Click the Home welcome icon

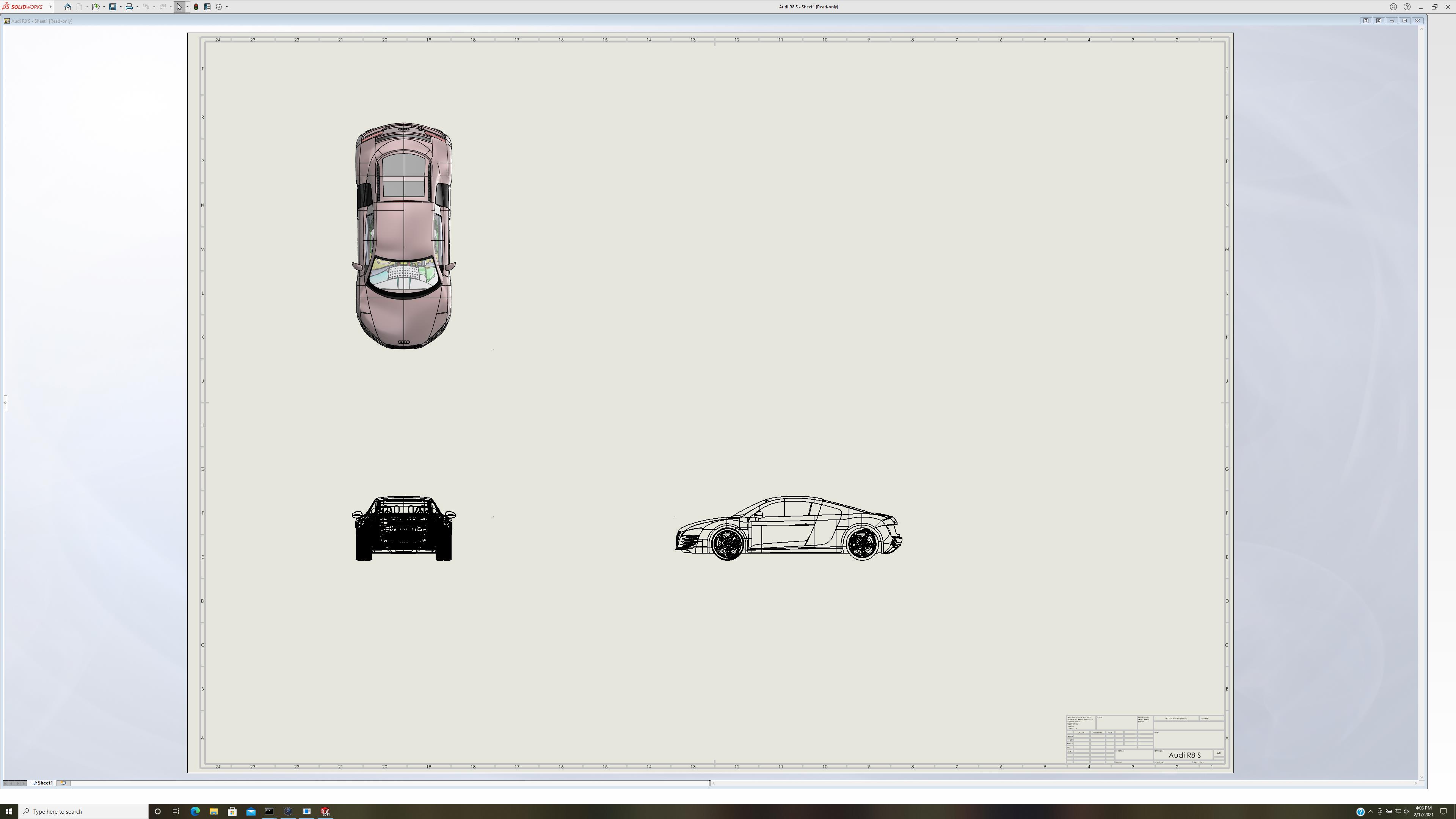[x=68, y=7]
